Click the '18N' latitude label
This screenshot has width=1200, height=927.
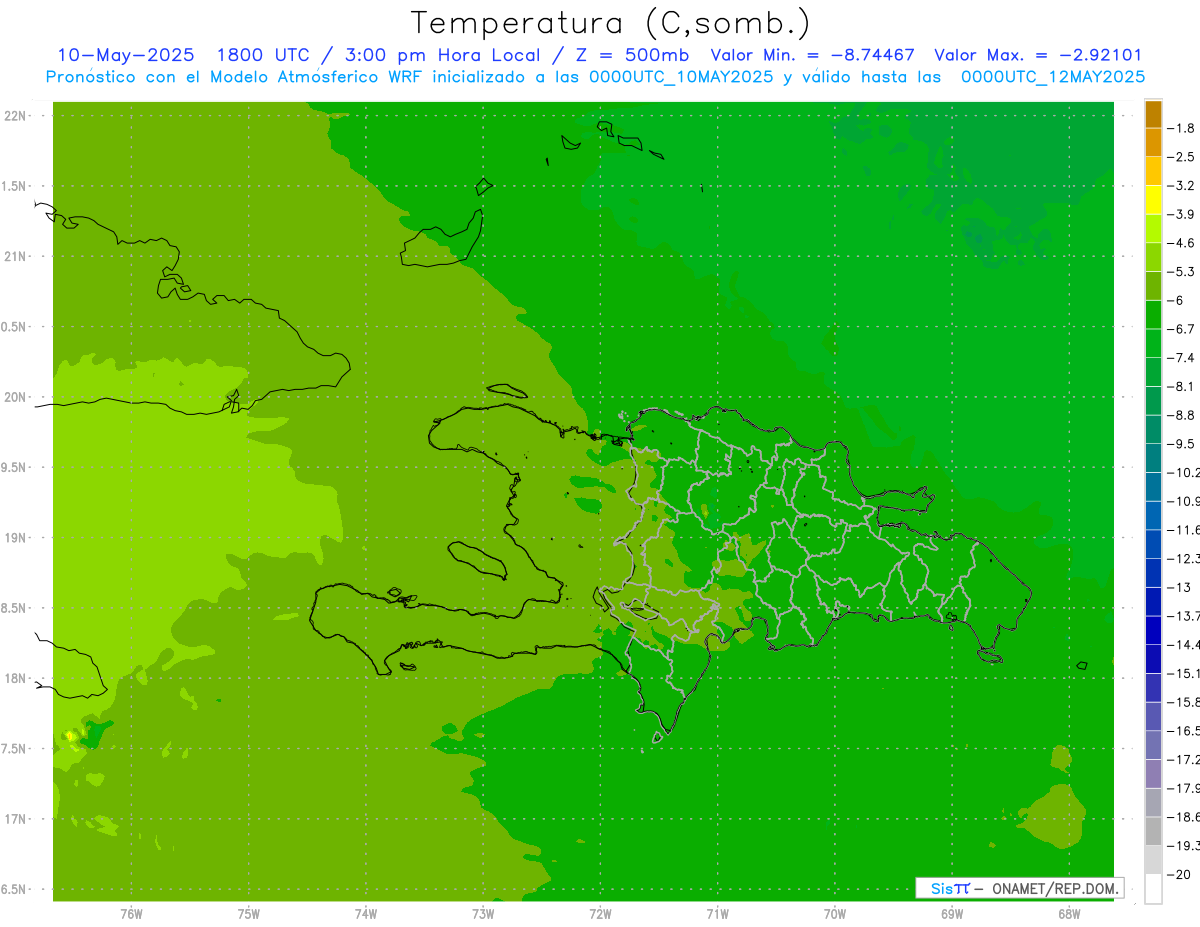[x=15, y=679]
